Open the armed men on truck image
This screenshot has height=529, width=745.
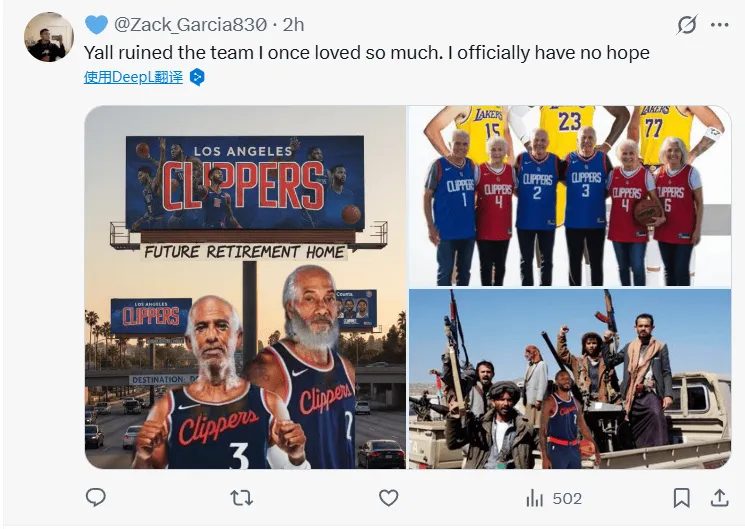point(569,379)
